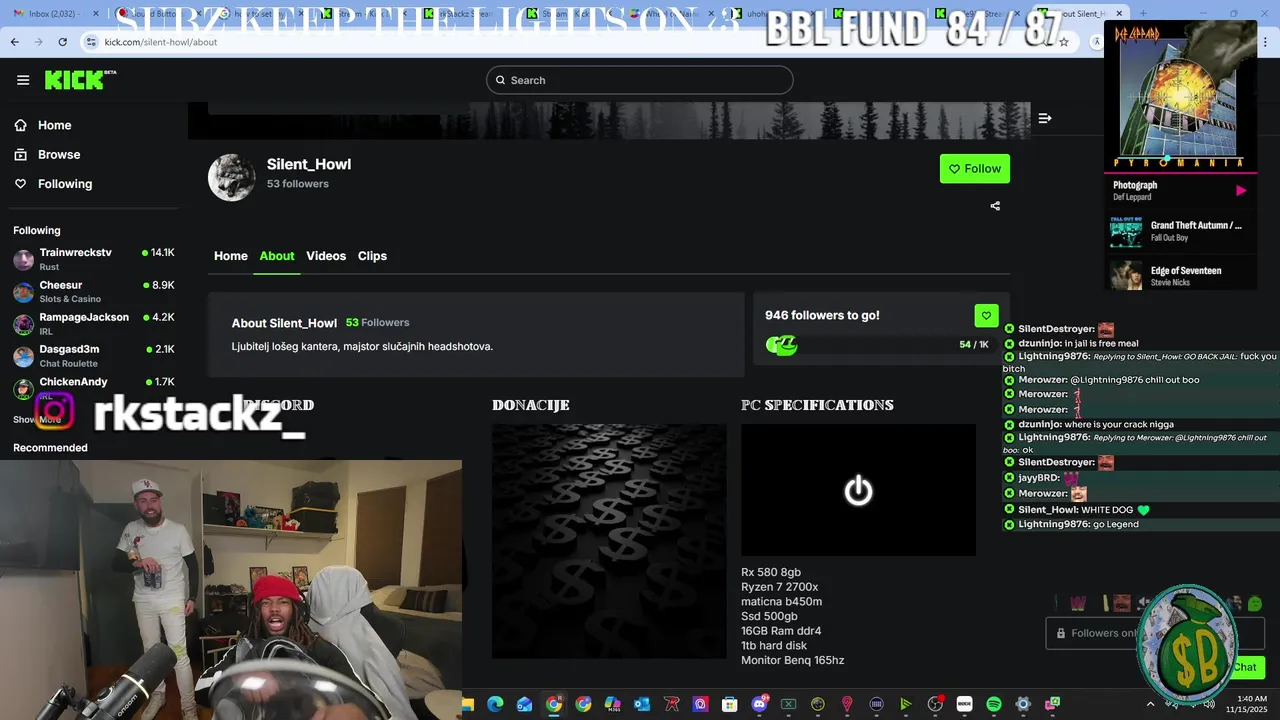The width and height of the screenshot is (1280, 720).
Task: Go to Home in sidebar
Action: [x=42, y=125]
